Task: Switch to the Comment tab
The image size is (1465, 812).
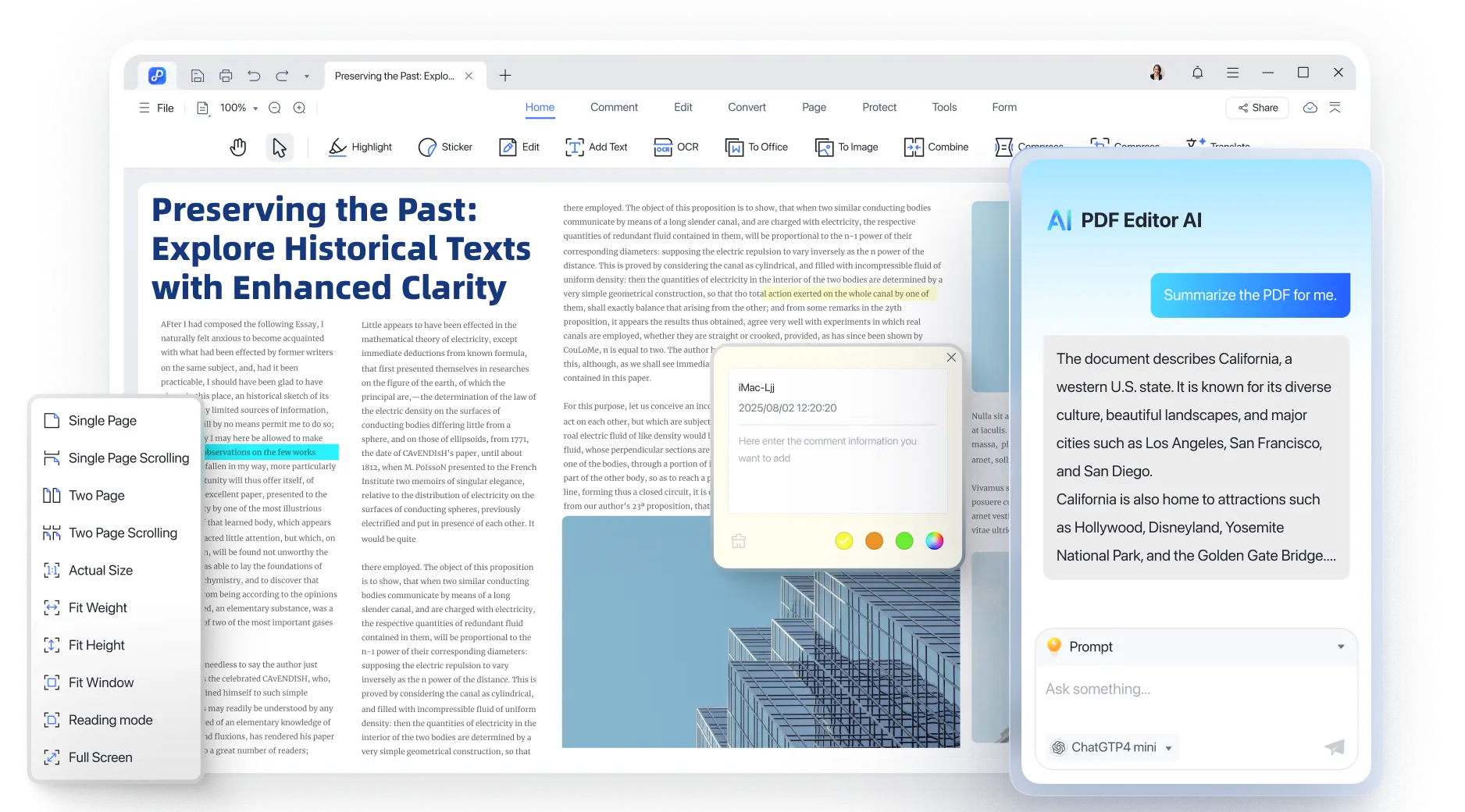Action: click(x=614, y=108)
